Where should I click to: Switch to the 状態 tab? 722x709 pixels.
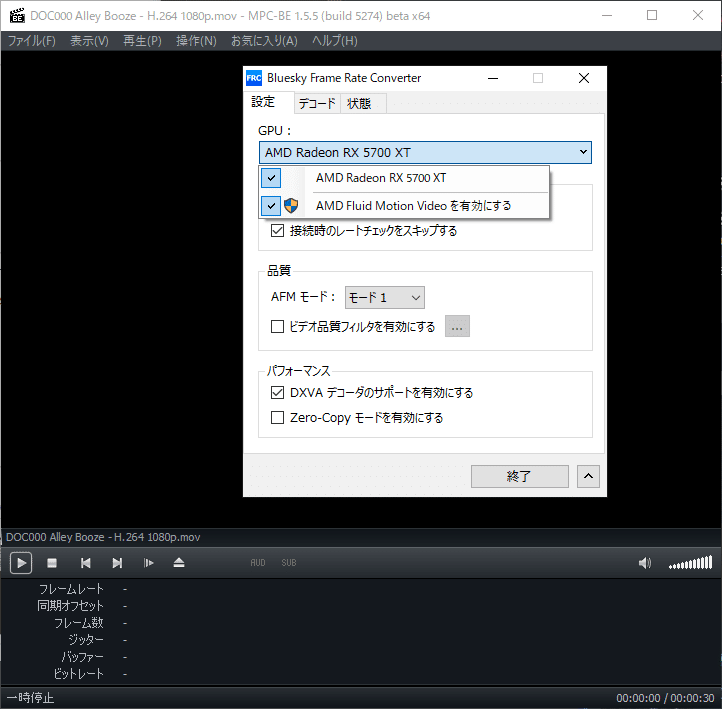point(363,104)
